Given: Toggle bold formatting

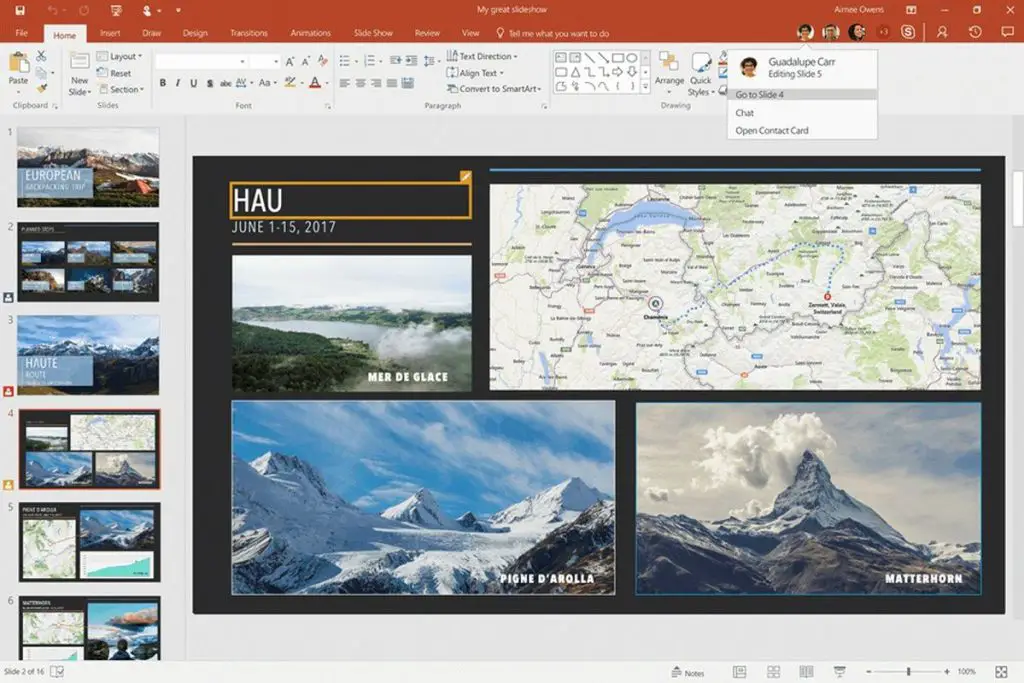Looking at the screenshot, I should 163,83.
